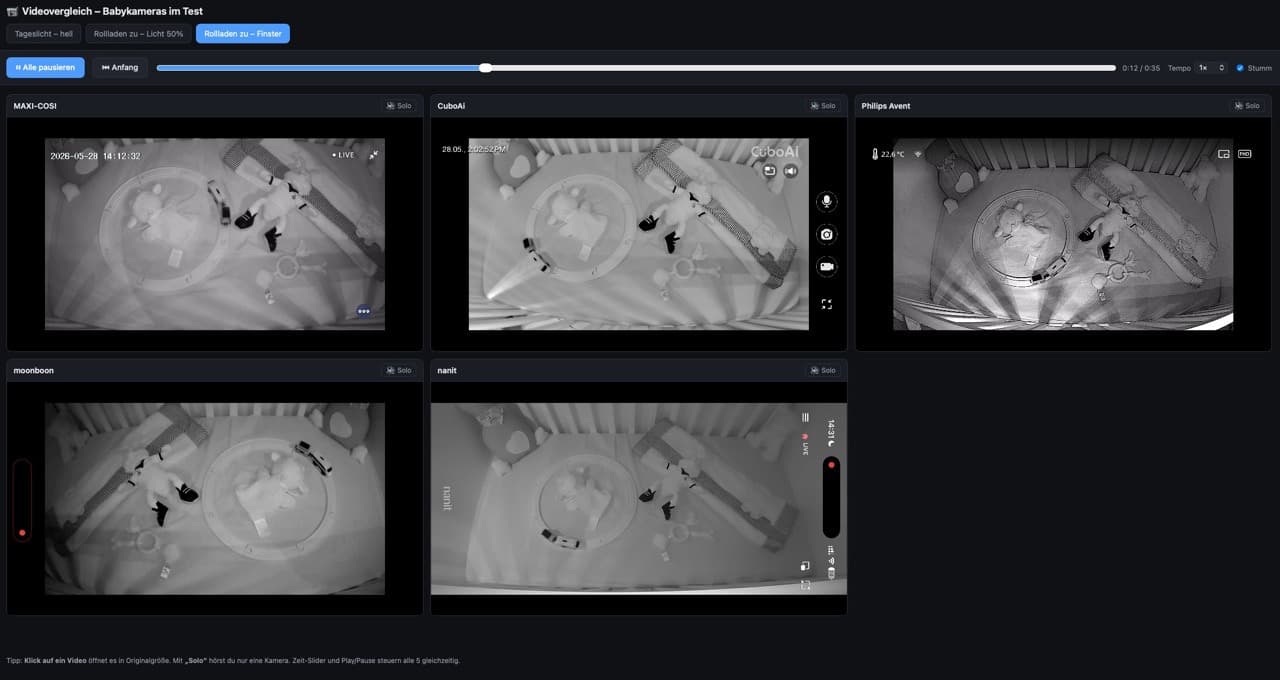
Task: Click the hamburger menu icon in nanit video
Action: click(x=805, y=417)
